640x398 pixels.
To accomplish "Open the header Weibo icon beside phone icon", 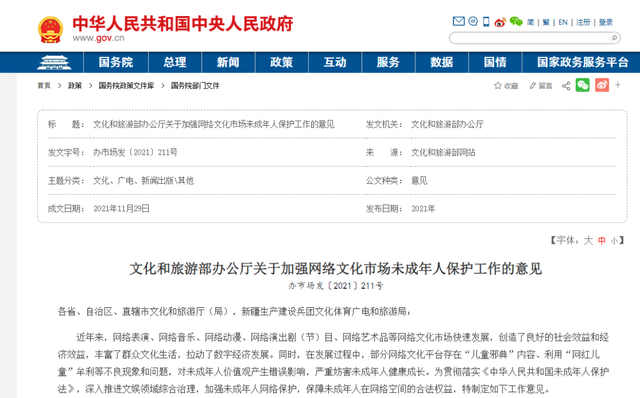I will click(x=500, y=22).
